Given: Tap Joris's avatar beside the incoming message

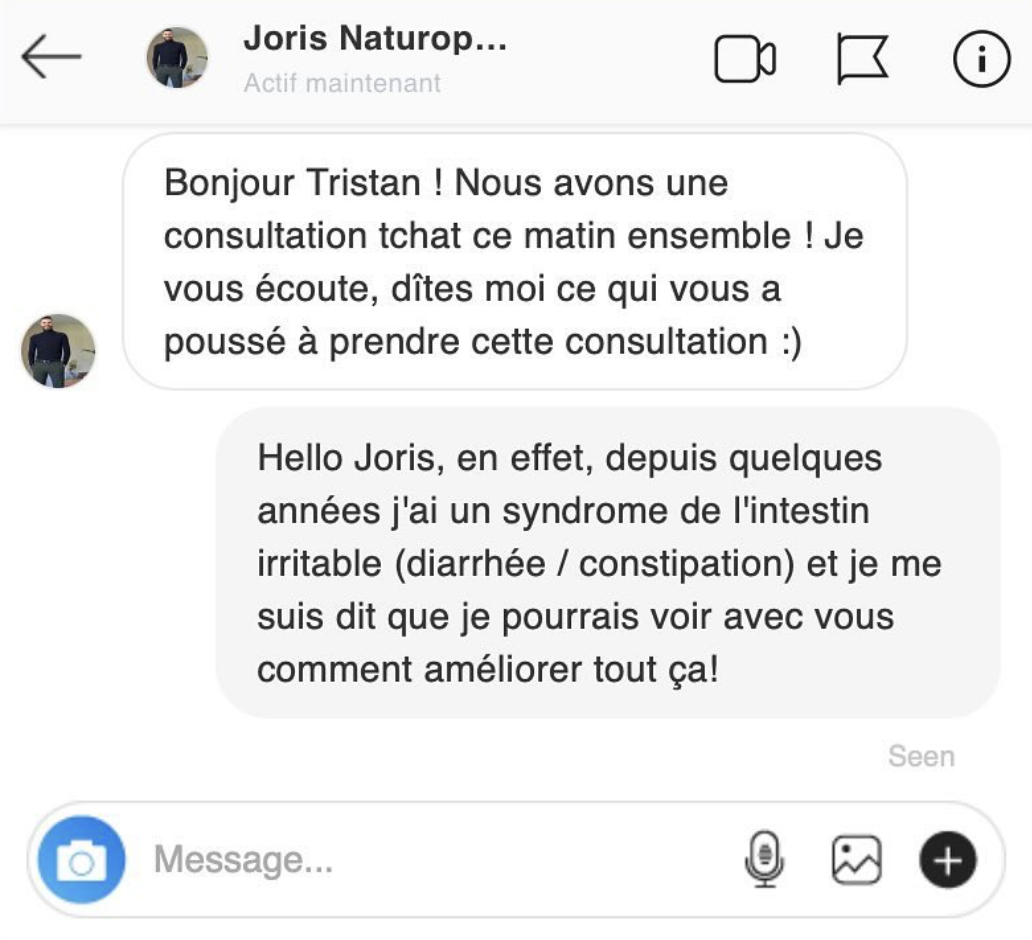Looking at the screenshot, I should [58, 351].
